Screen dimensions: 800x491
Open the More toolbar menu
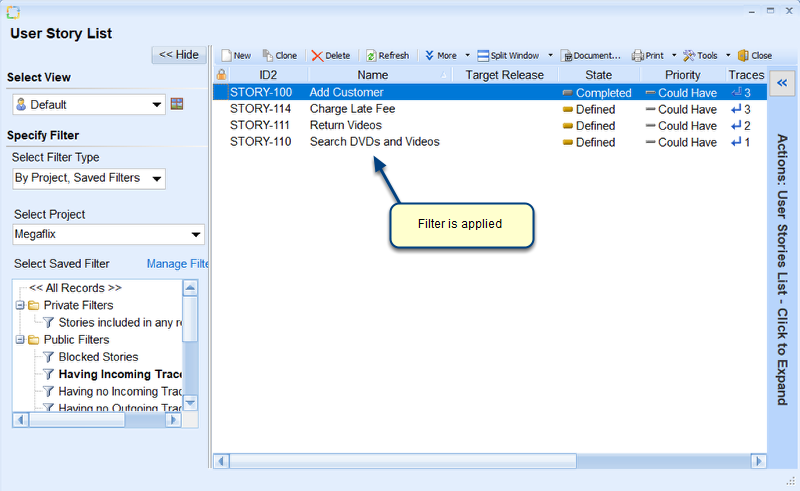(x=440, y=56)
